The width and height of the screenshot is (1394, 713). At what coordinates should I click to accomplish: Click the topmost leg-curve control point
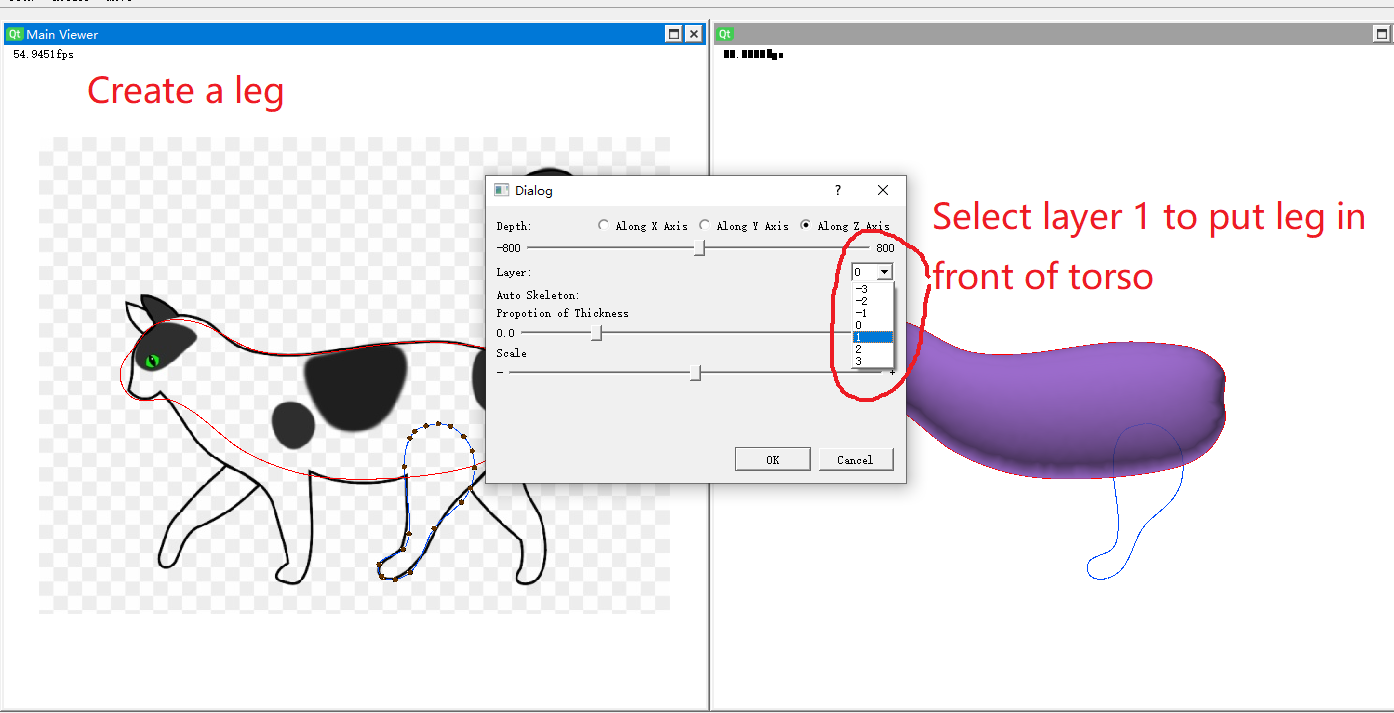(439, 423)
